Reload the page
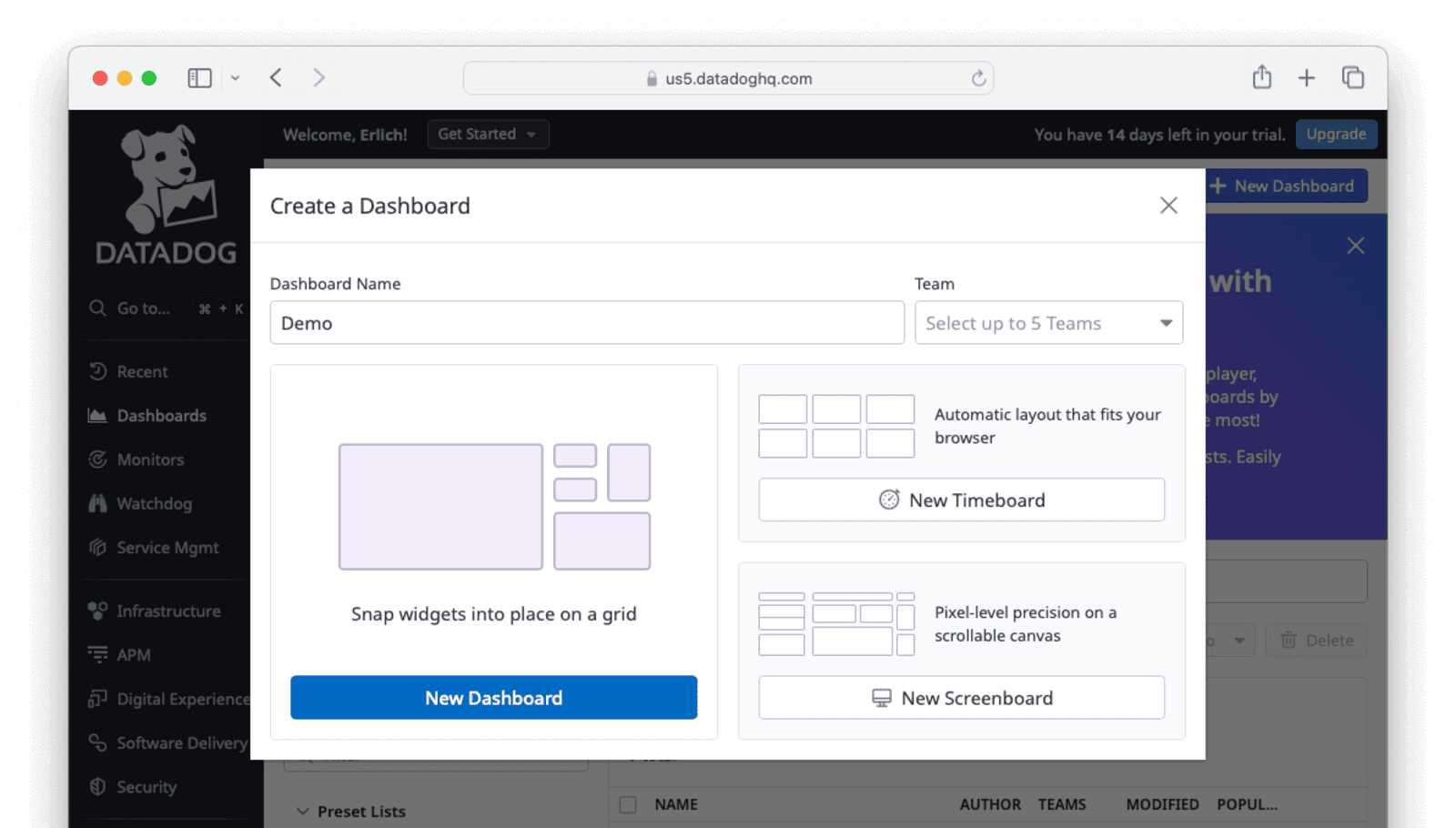The width and height of the screenshot is (1456, 828). (x=978, y=78)
